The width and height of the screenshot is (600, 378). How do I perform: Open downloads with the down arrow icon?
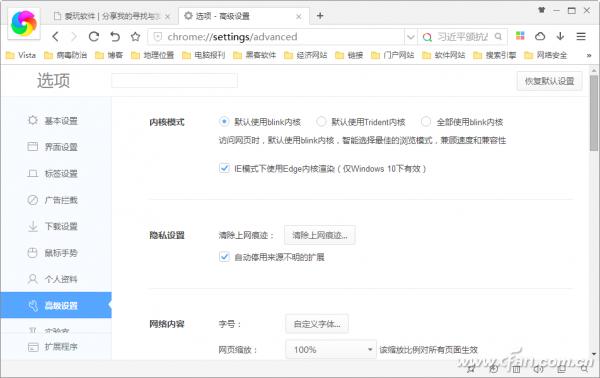click(x=560, y=36)
